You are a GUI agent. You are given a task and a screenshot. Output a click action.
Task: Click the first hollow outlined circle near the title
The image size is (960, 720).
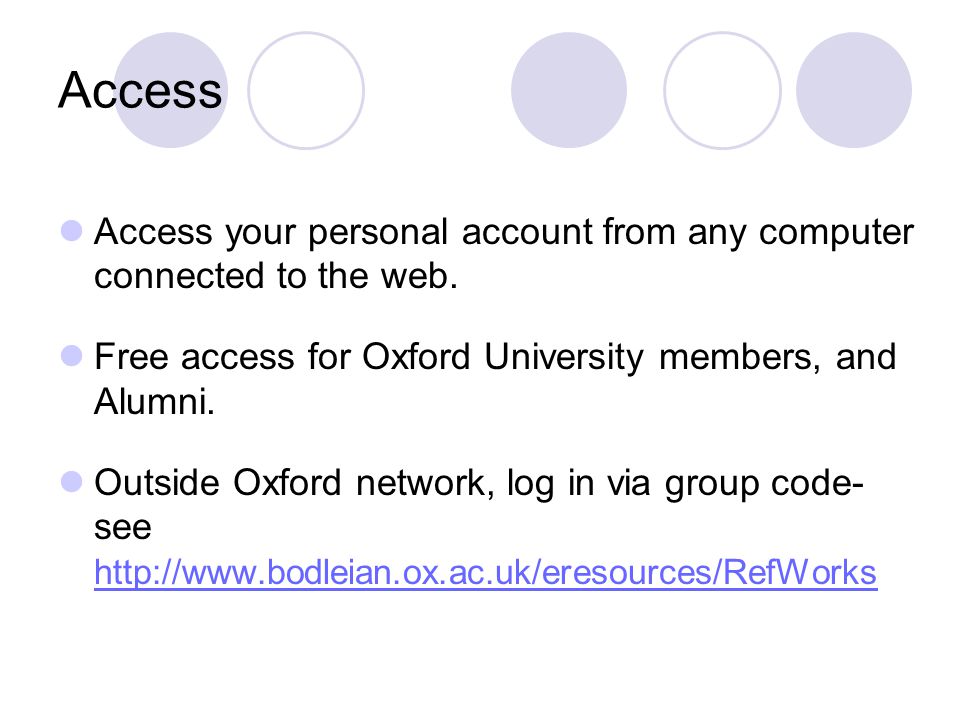coord(306,90)
